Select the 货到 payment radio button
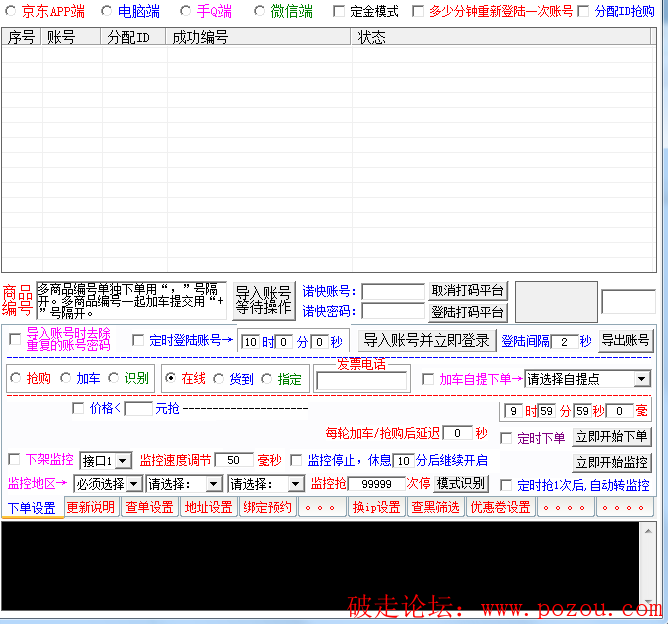This screenshot has width=668, height=624. 219,378
